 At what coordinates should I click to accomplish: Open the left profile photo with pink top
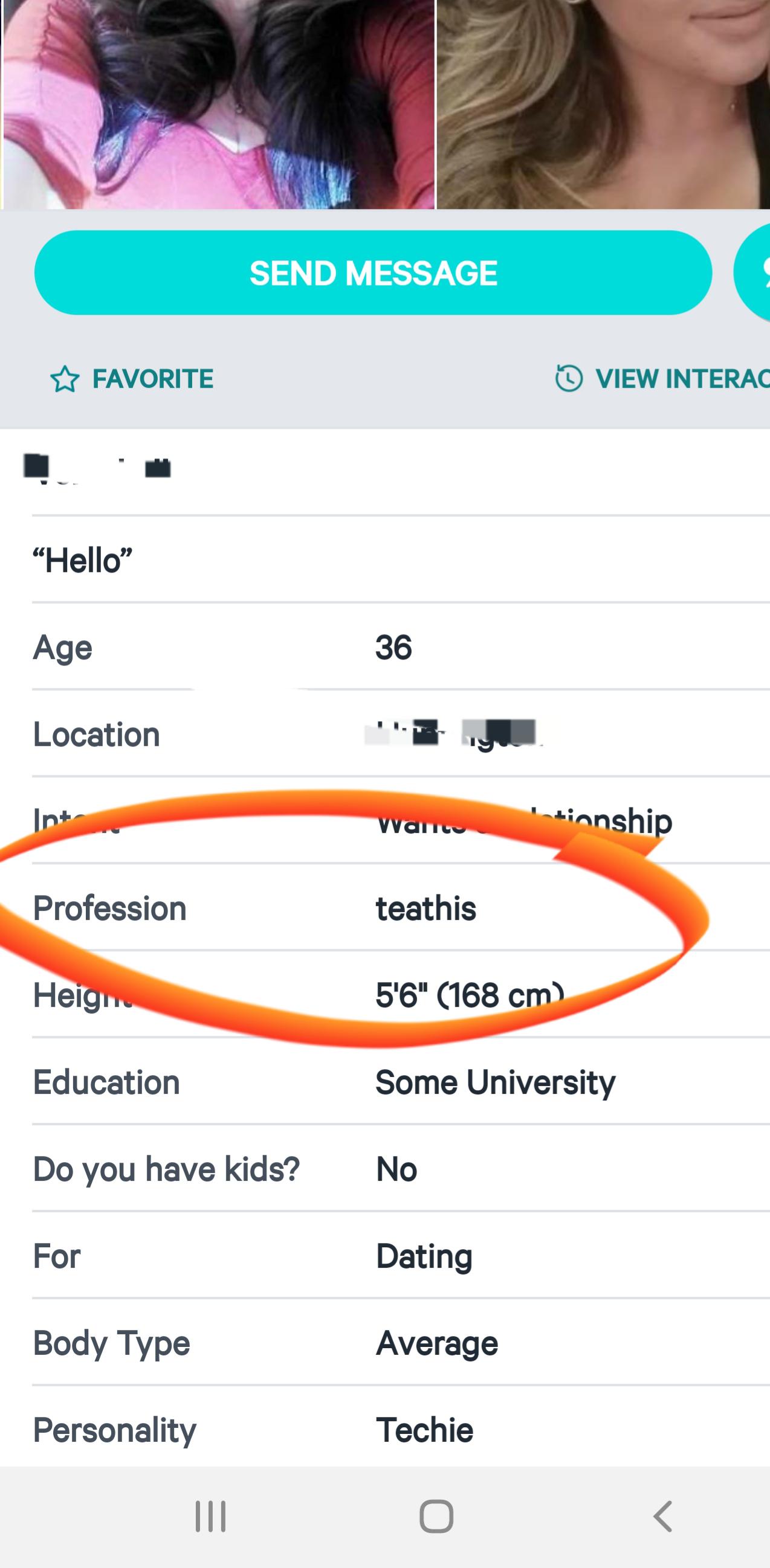[218, 103]
